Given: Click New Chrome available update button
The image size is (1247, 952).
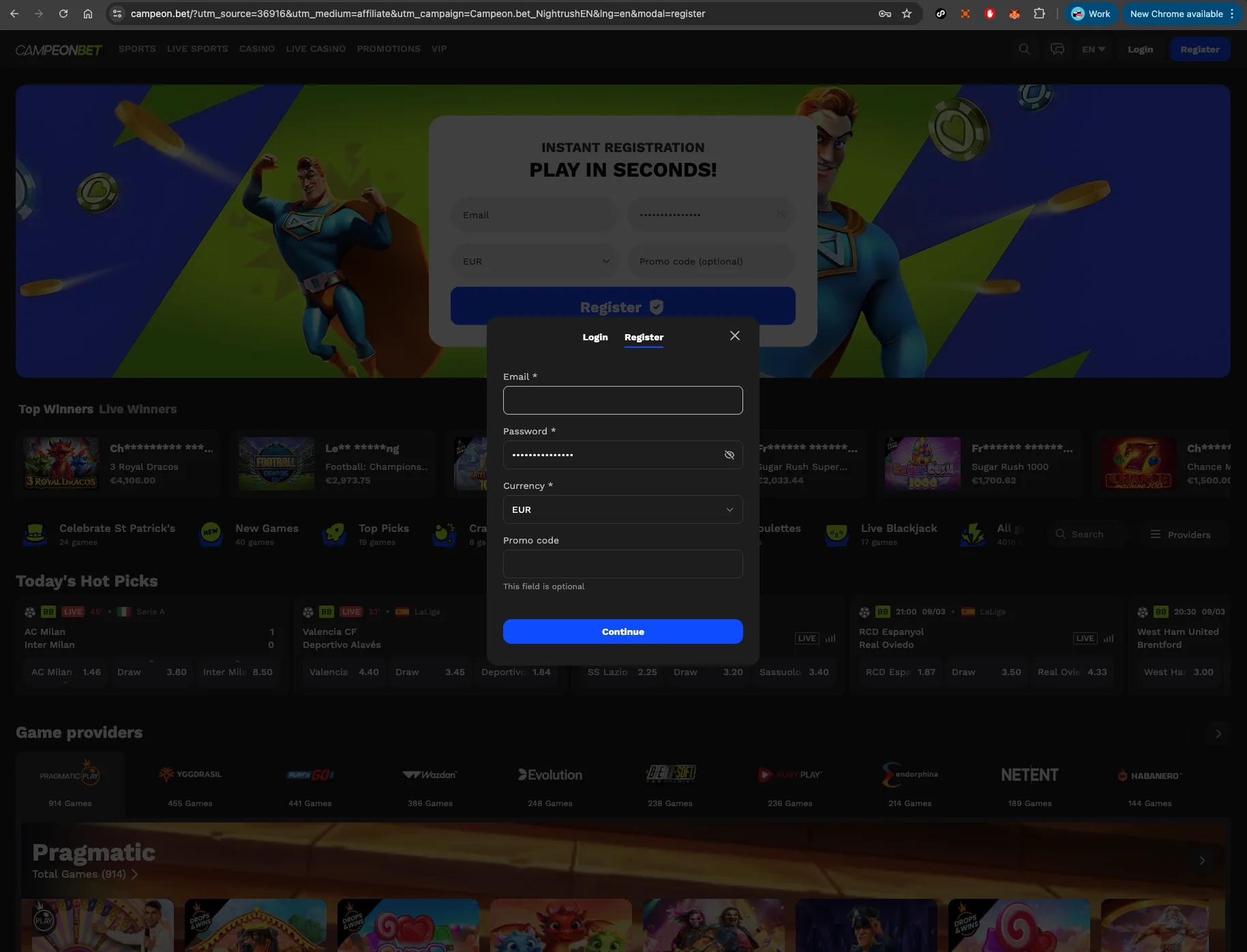Looking at the screenshot, I should pyautogui.click(x=1182, y=14).
